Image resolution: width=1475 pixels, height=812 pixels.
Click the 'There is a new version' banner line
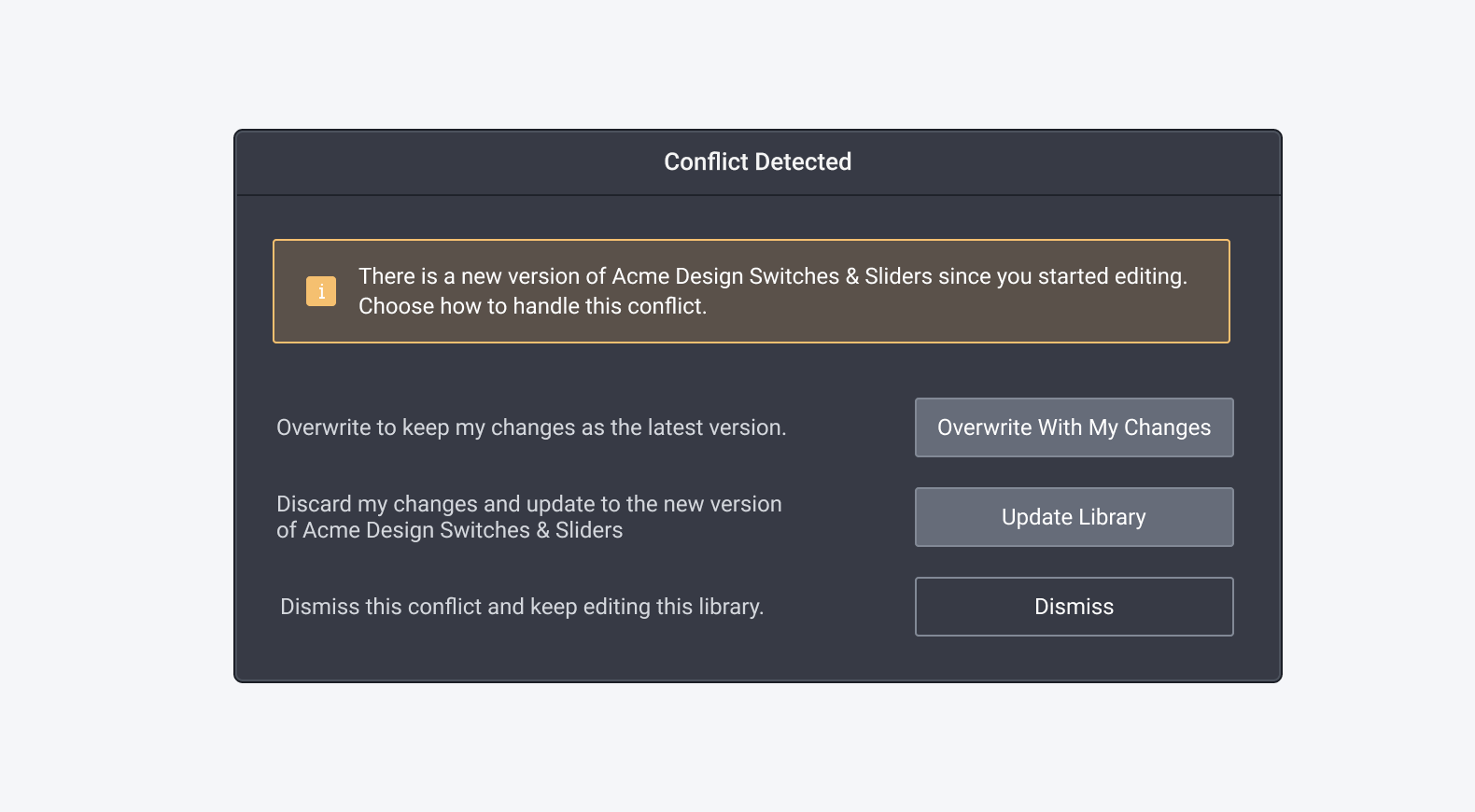pos(772,276)
